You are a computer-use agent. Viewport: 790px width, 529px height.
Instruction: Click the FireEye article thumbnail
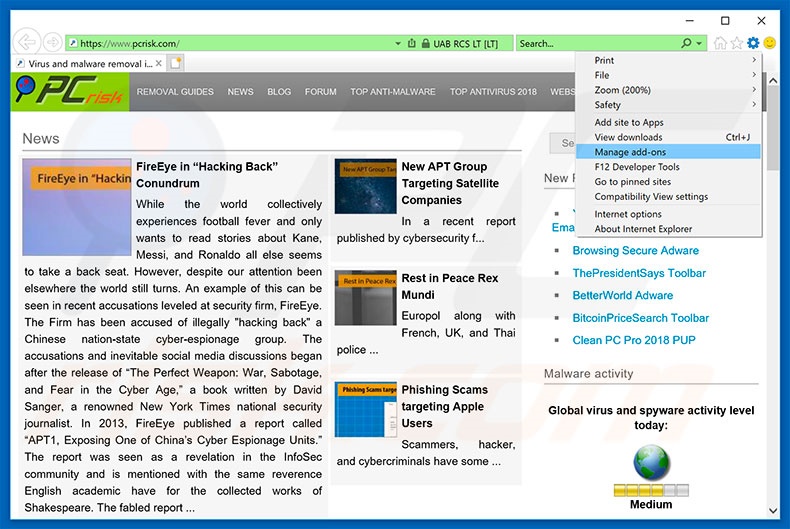77,207
